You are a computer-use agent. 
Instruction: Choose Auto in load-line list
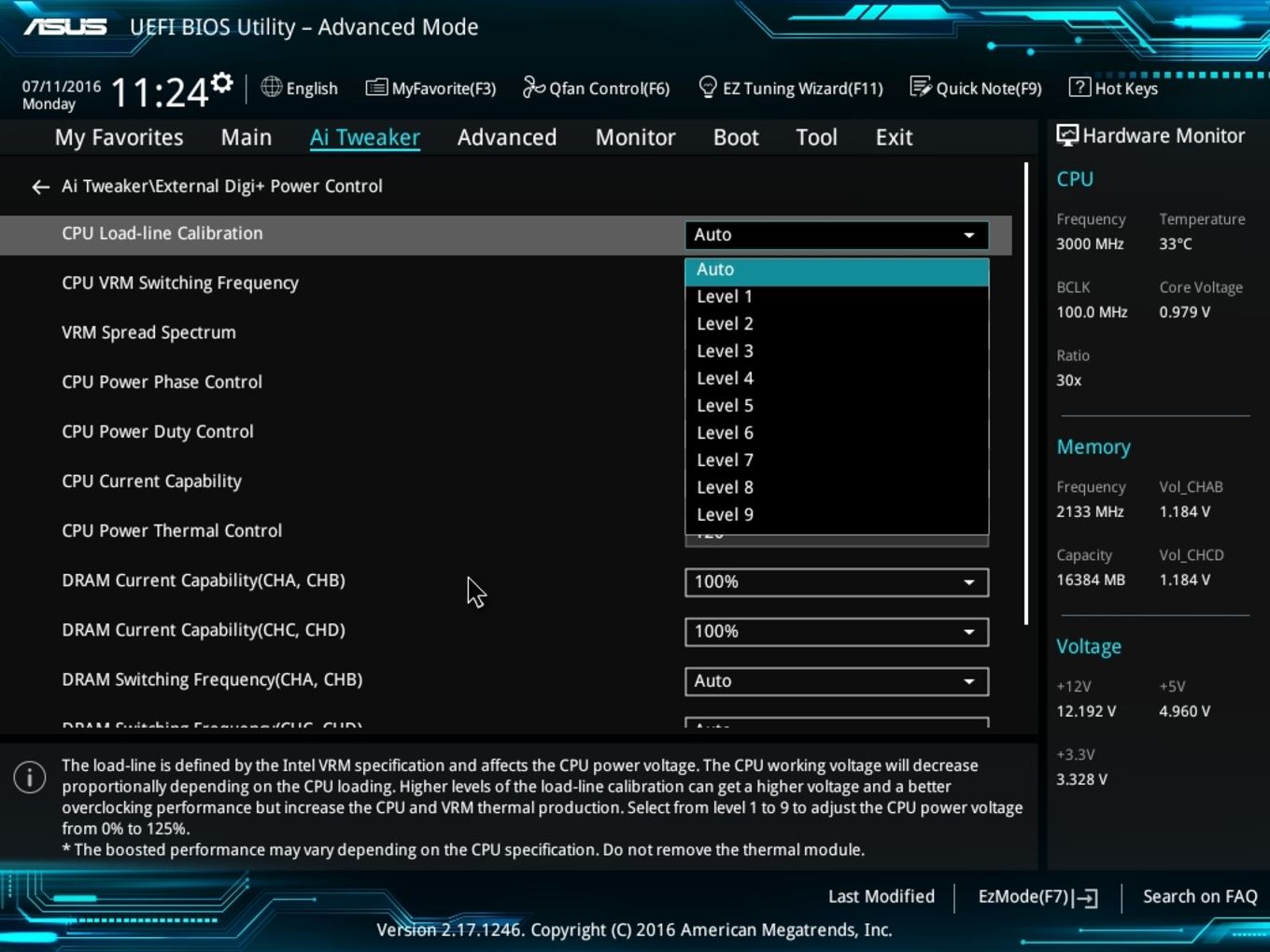(837, 270)
